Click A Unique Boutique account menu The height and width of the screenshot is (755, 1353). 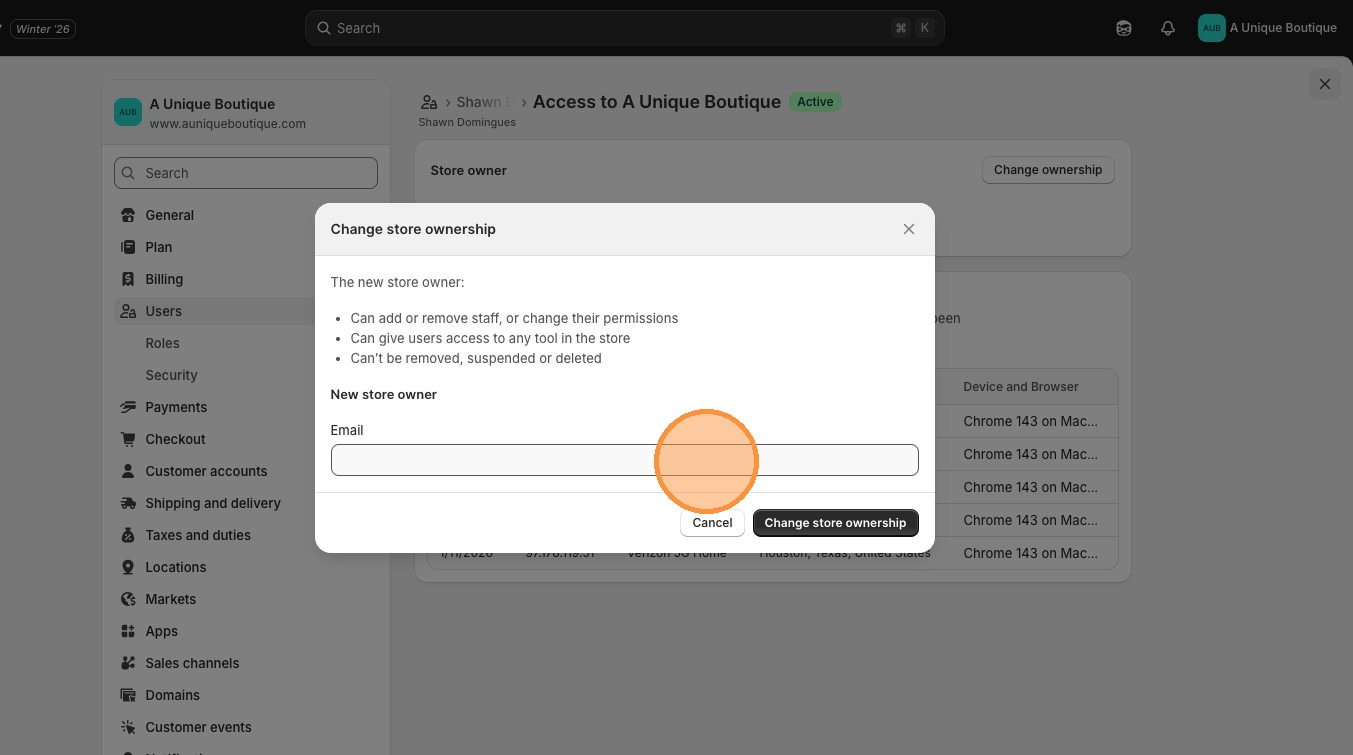pos(1267,28)
